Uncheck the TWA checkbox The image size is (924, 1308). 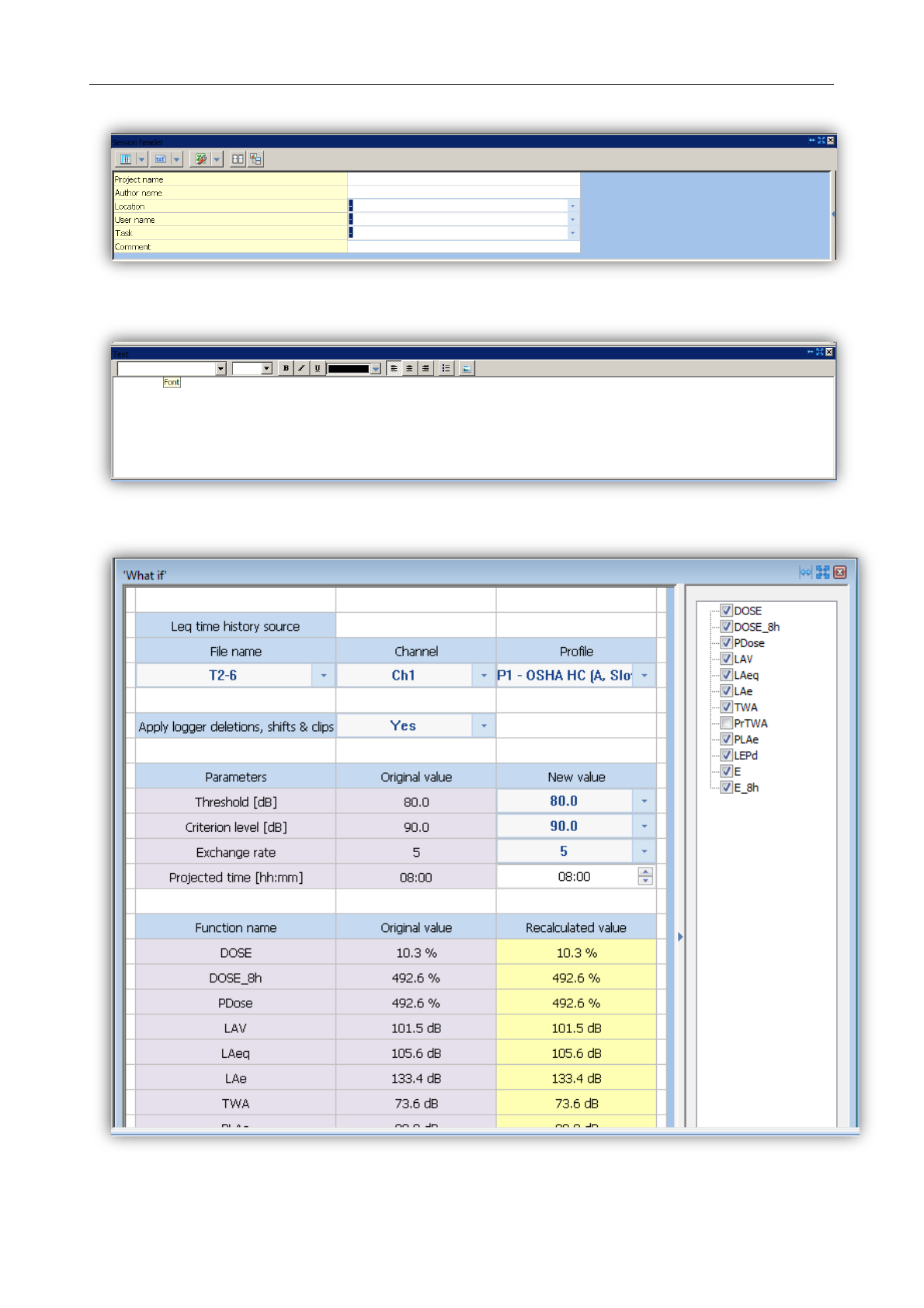point(727,707)
